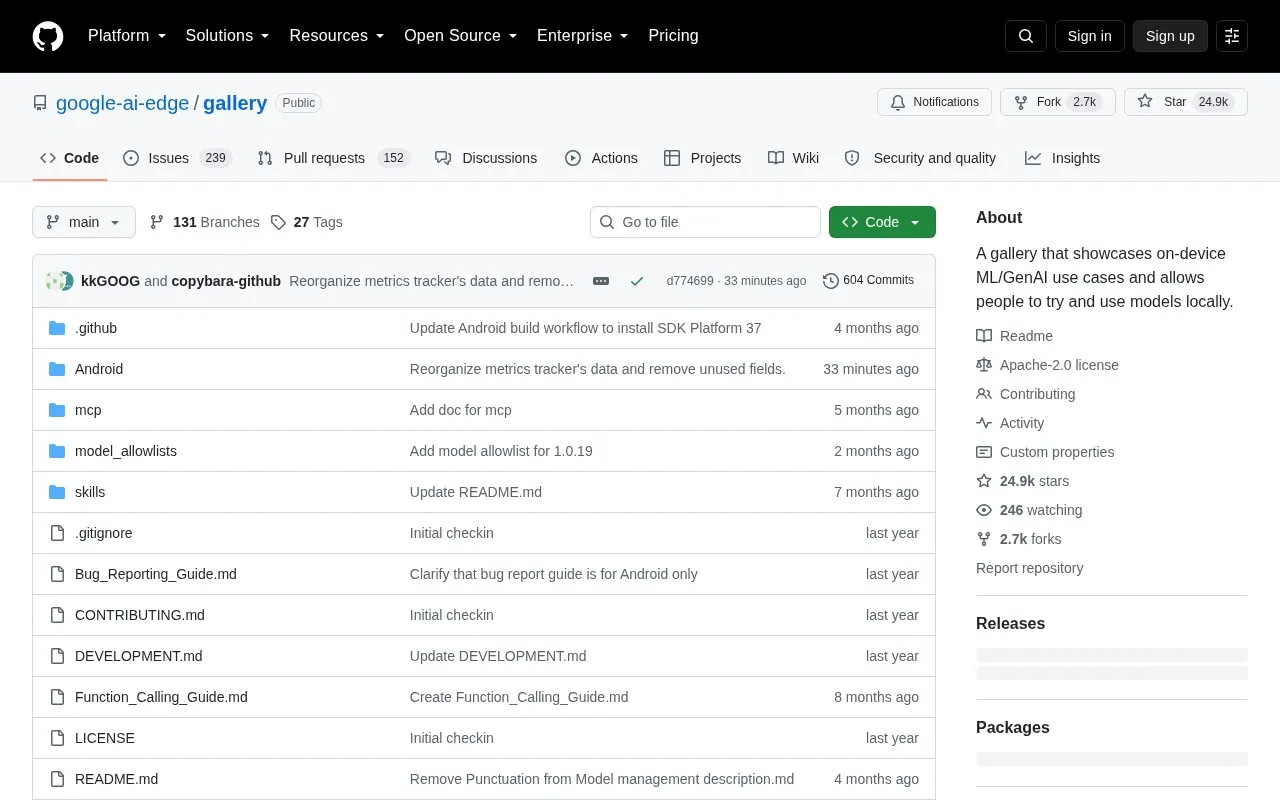Fork the gallery repository
The image size is (1280, 800).
1057,102
